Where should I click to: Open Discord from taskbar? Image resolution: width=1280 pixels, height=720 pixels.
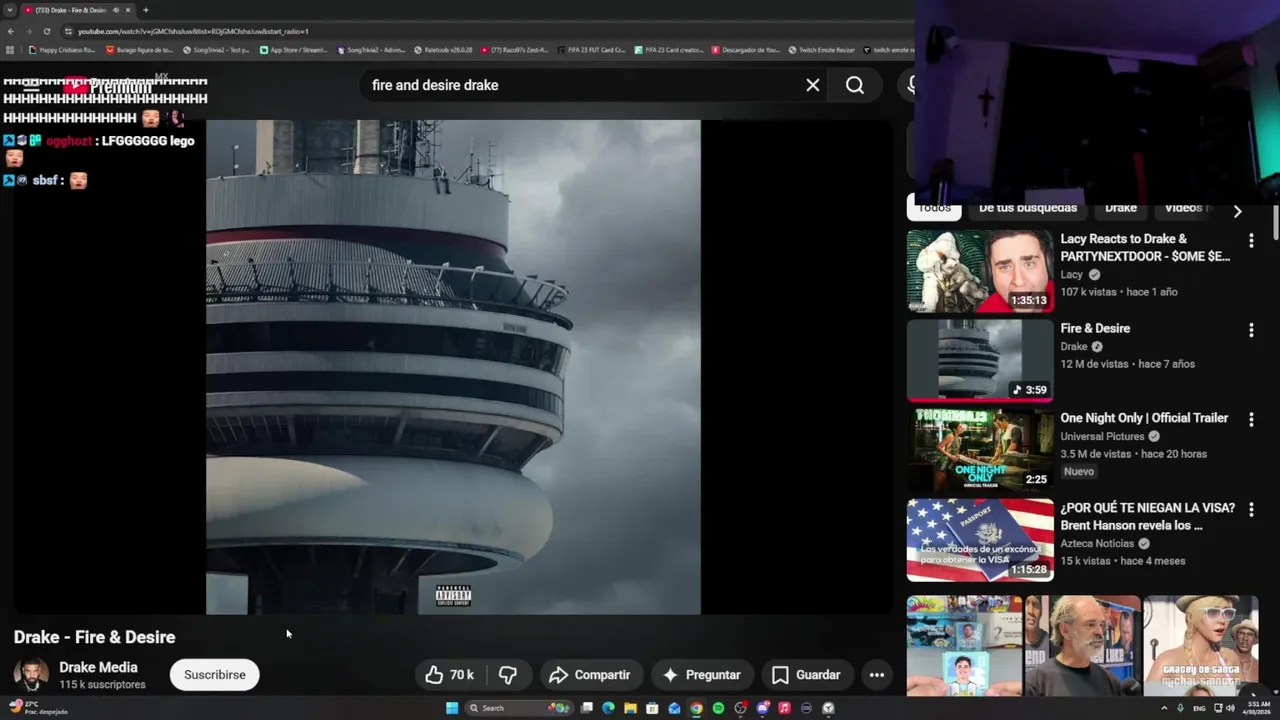[763, 708]
